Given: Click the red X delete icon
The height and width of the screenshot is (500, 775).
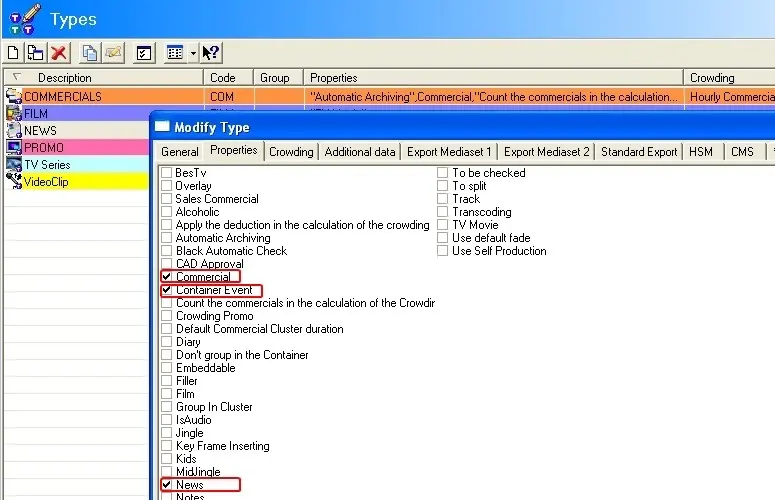Looking at the screenshot, I should (x=60, y=53).
